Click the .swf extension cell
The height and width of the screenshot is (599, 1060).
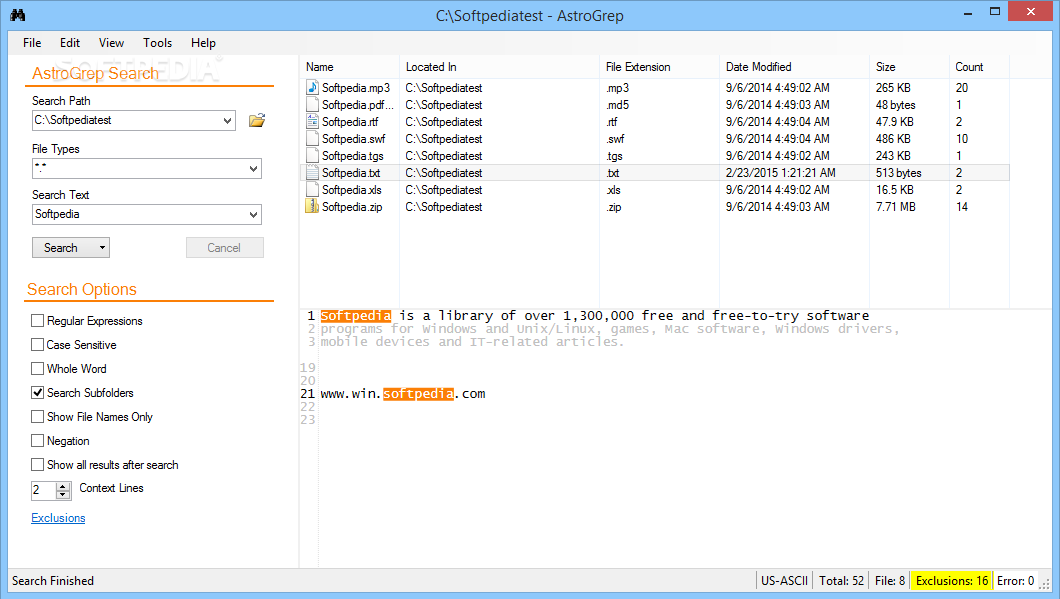coord(615,139)
